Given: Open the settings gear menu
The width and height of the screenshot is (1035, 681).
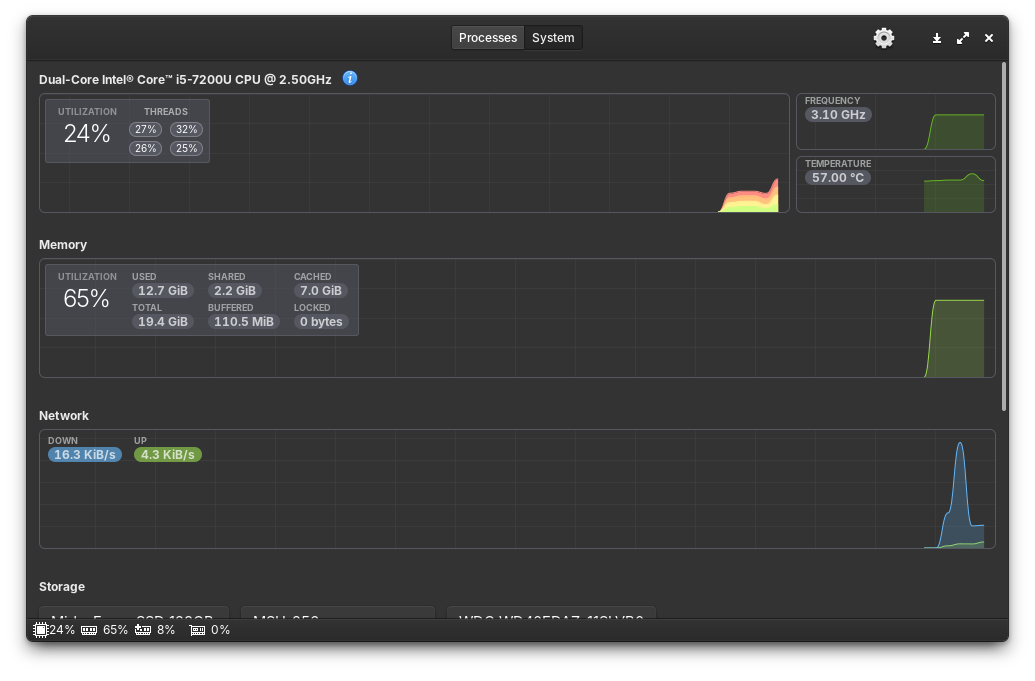Looking at the screenshot, I should pyautogui.click(x=884, y=38).
